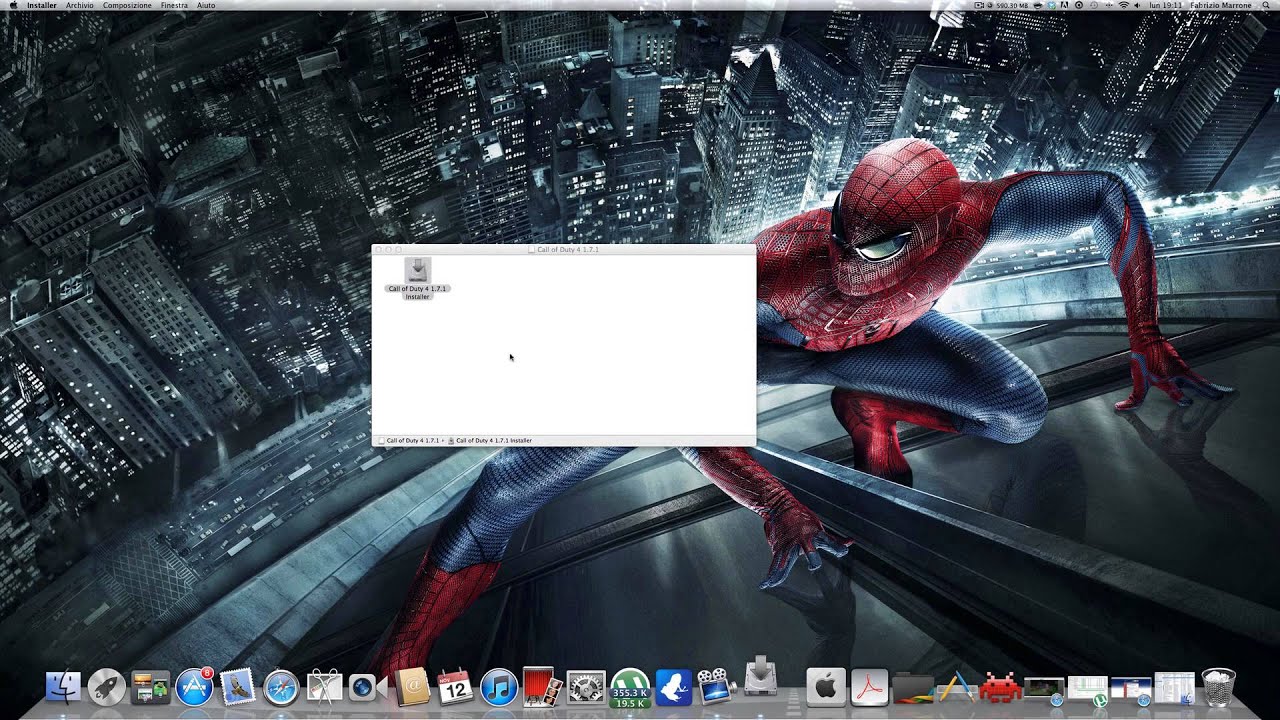Open the Composizione menu
This screenshot has height=720, width=1280.
127,5
